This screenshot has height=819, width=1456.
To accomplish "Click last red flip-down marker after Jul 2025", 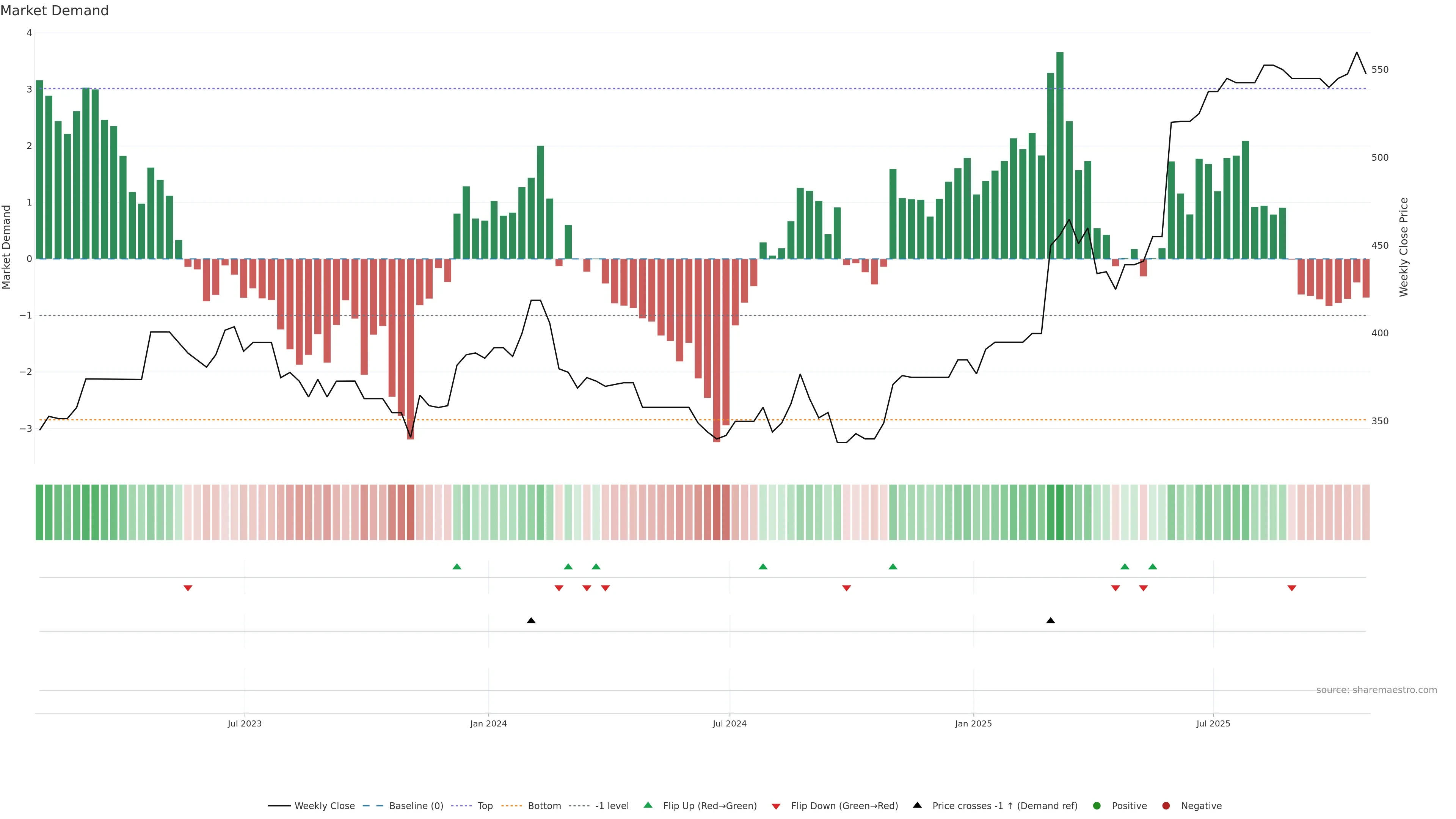I will click(1291, 588).
